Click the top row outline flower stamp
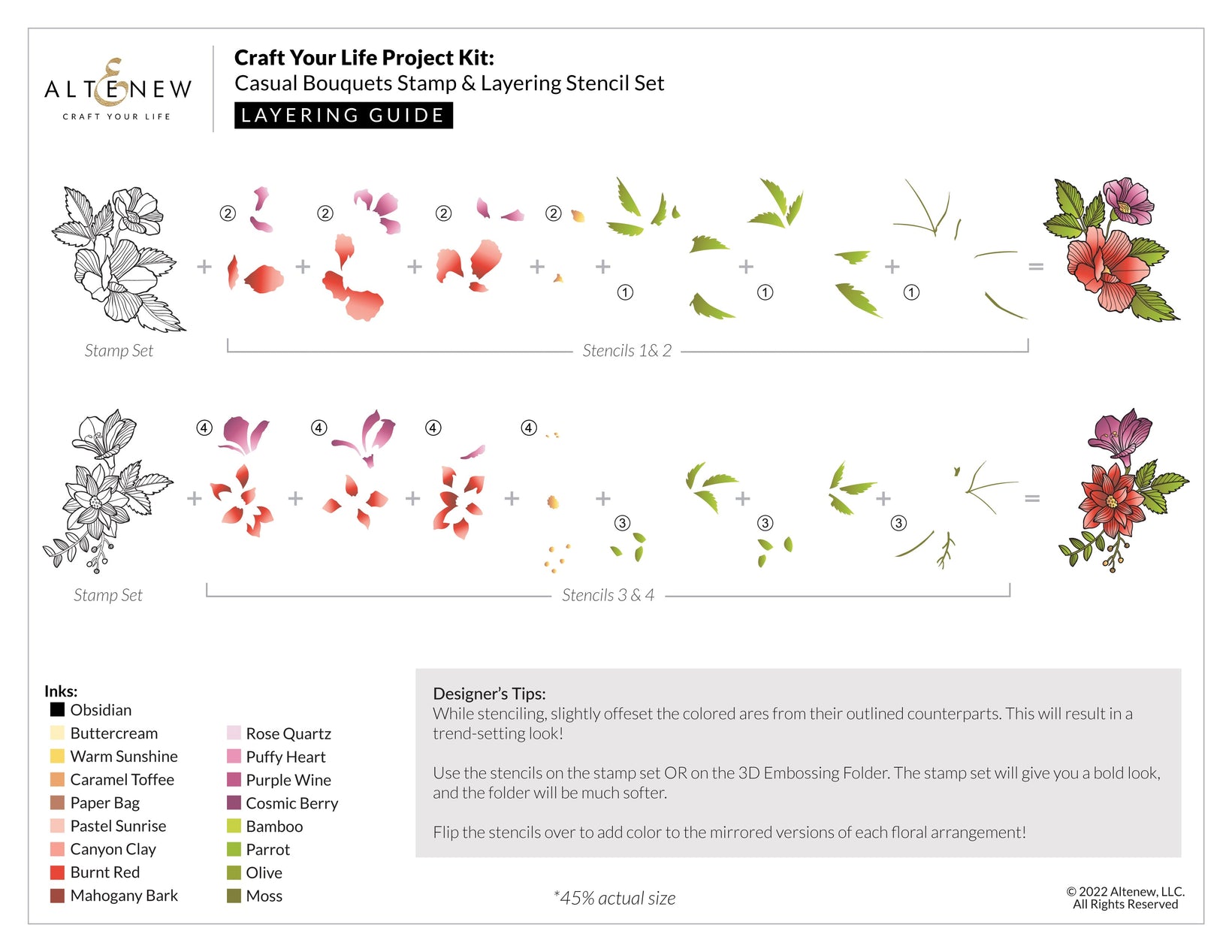Viewport: 1232px width, 952px height. point(119,259)
